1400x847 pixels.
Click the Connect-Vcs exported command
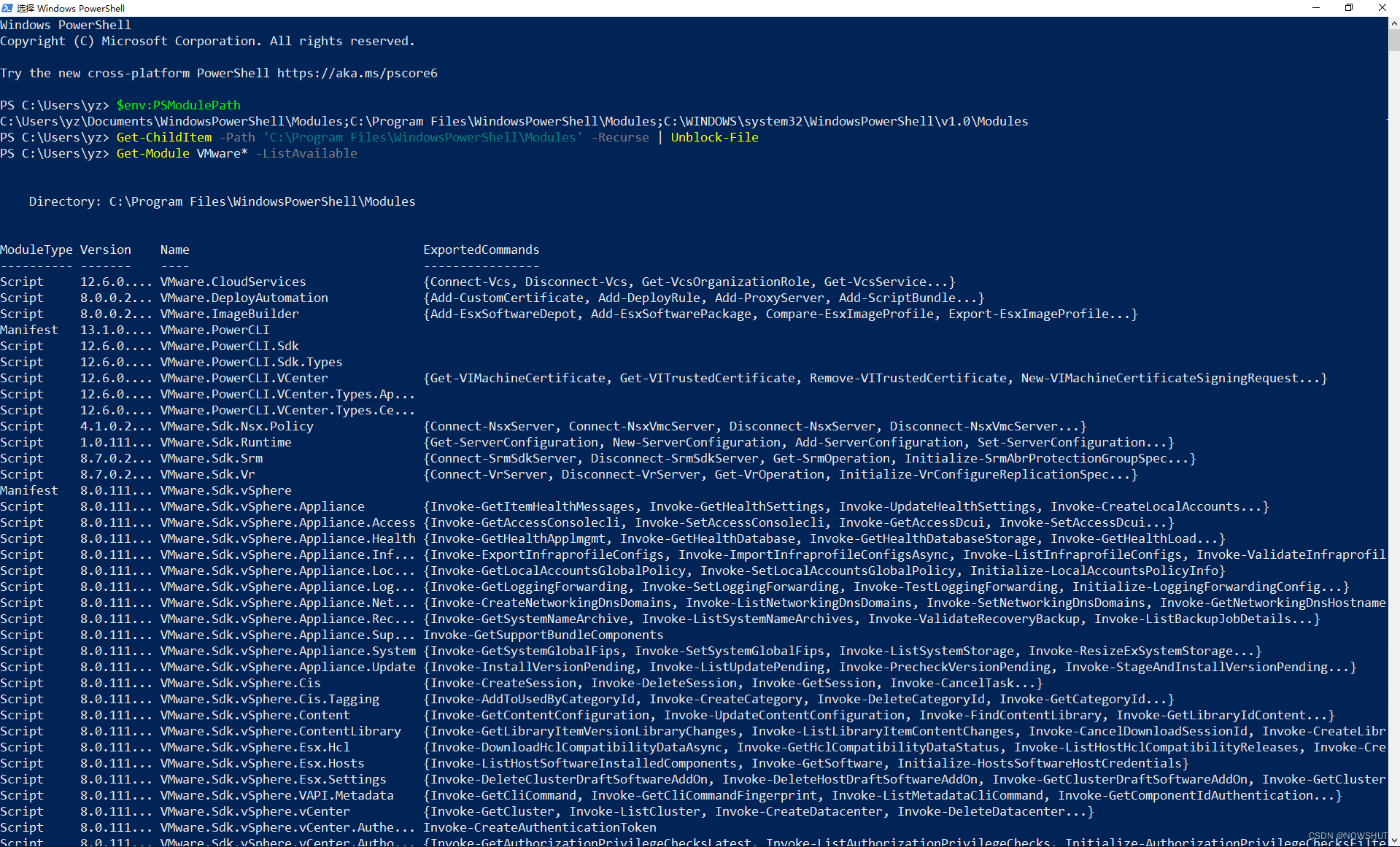(x=471, y=282)
